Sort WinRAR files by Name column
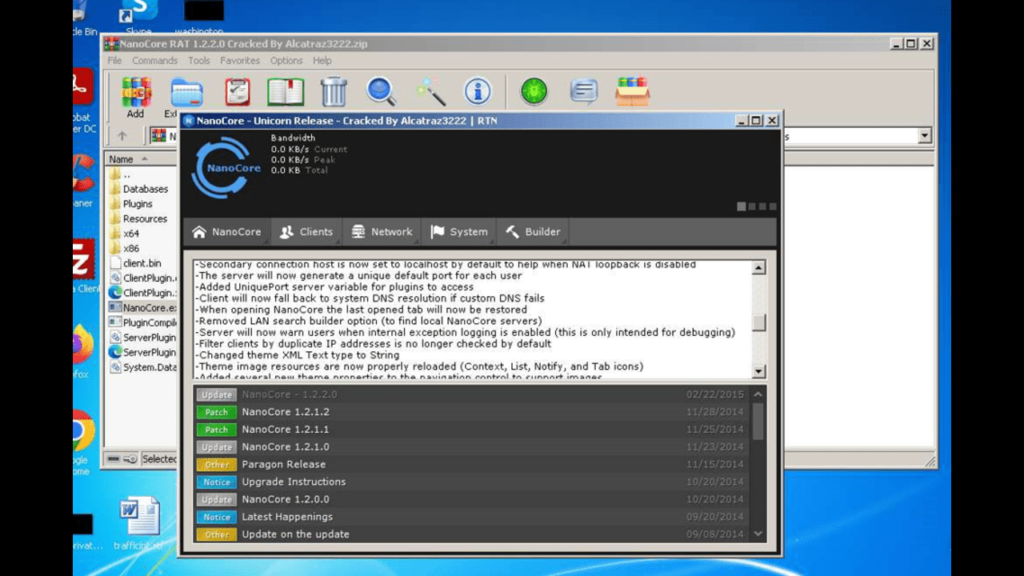 (139, 159)
